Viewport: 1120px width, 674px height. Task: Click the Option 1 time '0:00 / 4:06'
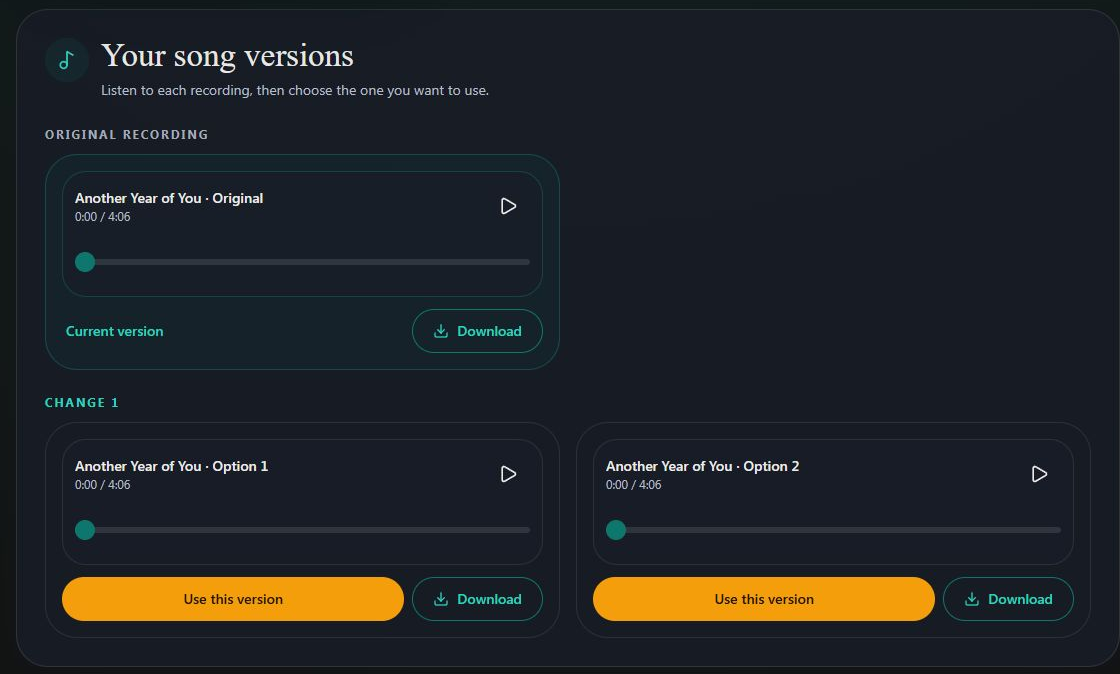pos(102,485)
